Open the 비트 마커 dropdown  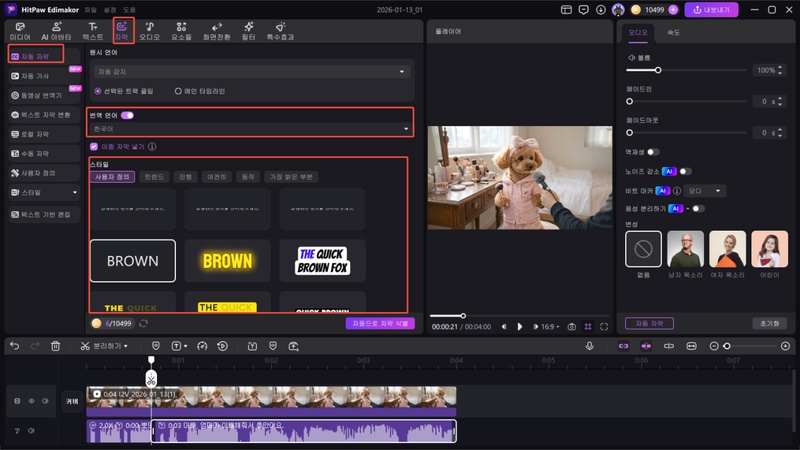pyautogui.click(x=705, y=191)
